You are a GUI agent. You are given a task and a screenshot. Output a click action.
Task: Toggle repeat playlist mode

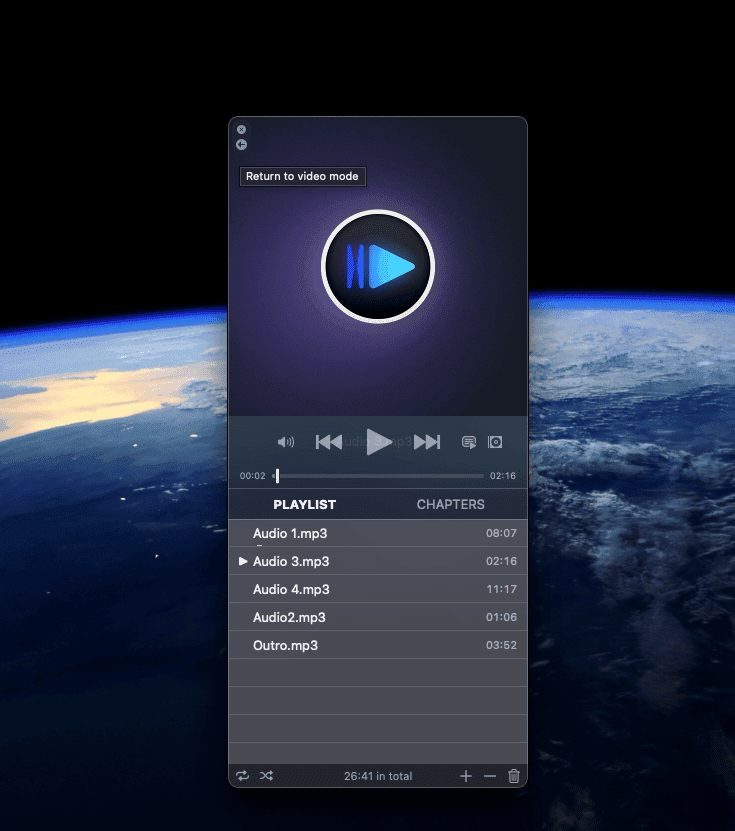pyautogui.click(x=243, y=776)
